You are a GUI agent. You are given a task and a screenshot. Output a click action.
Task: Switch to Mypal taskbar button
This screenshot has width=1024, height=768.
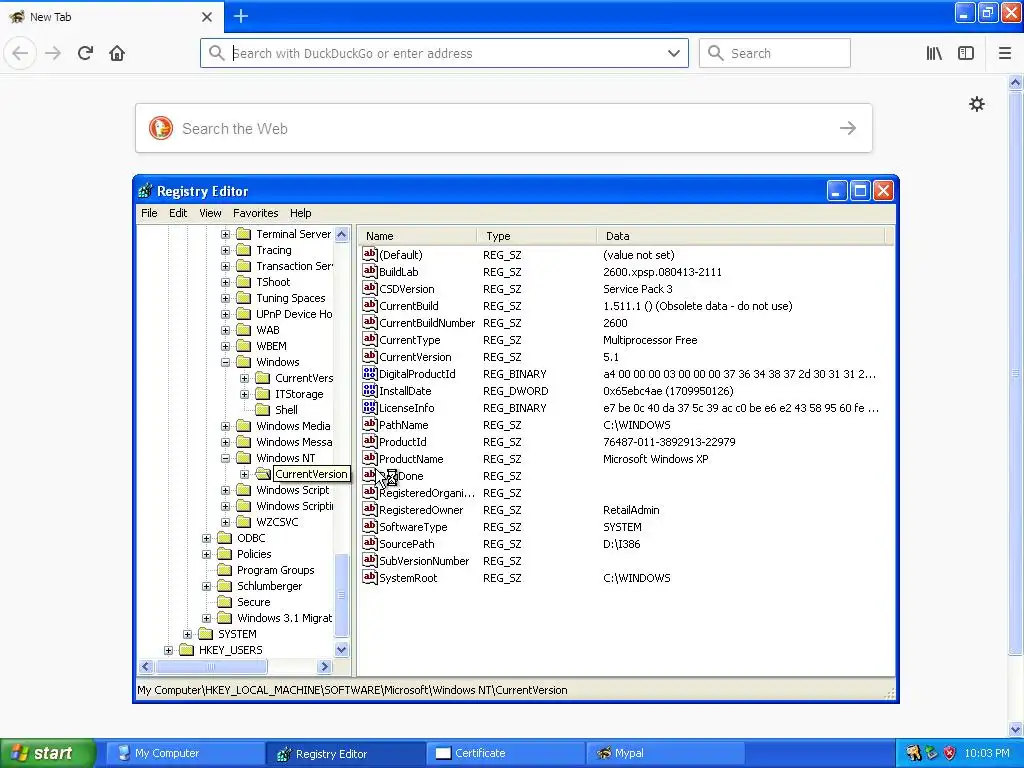[x=665, y=753]
